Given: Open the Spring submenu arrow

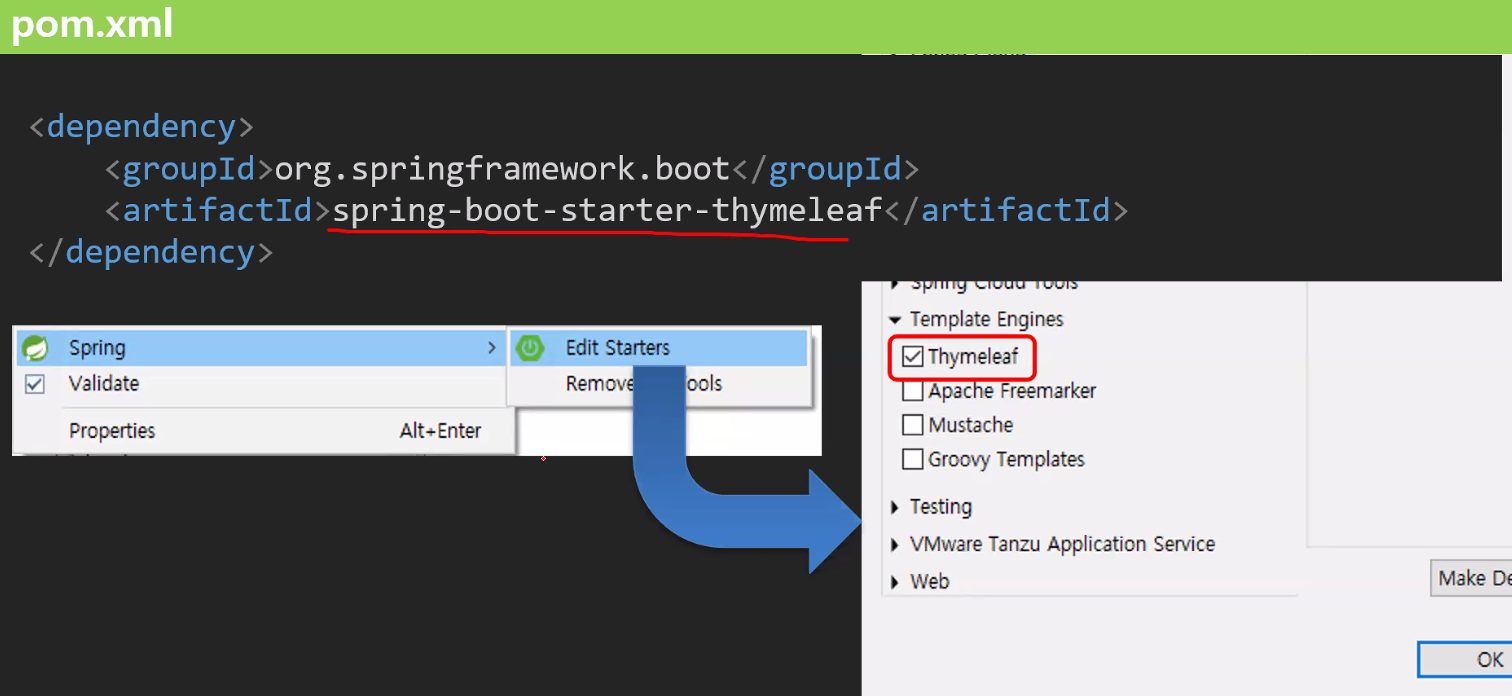Looking at the screenshot, I should coord(491,348).
